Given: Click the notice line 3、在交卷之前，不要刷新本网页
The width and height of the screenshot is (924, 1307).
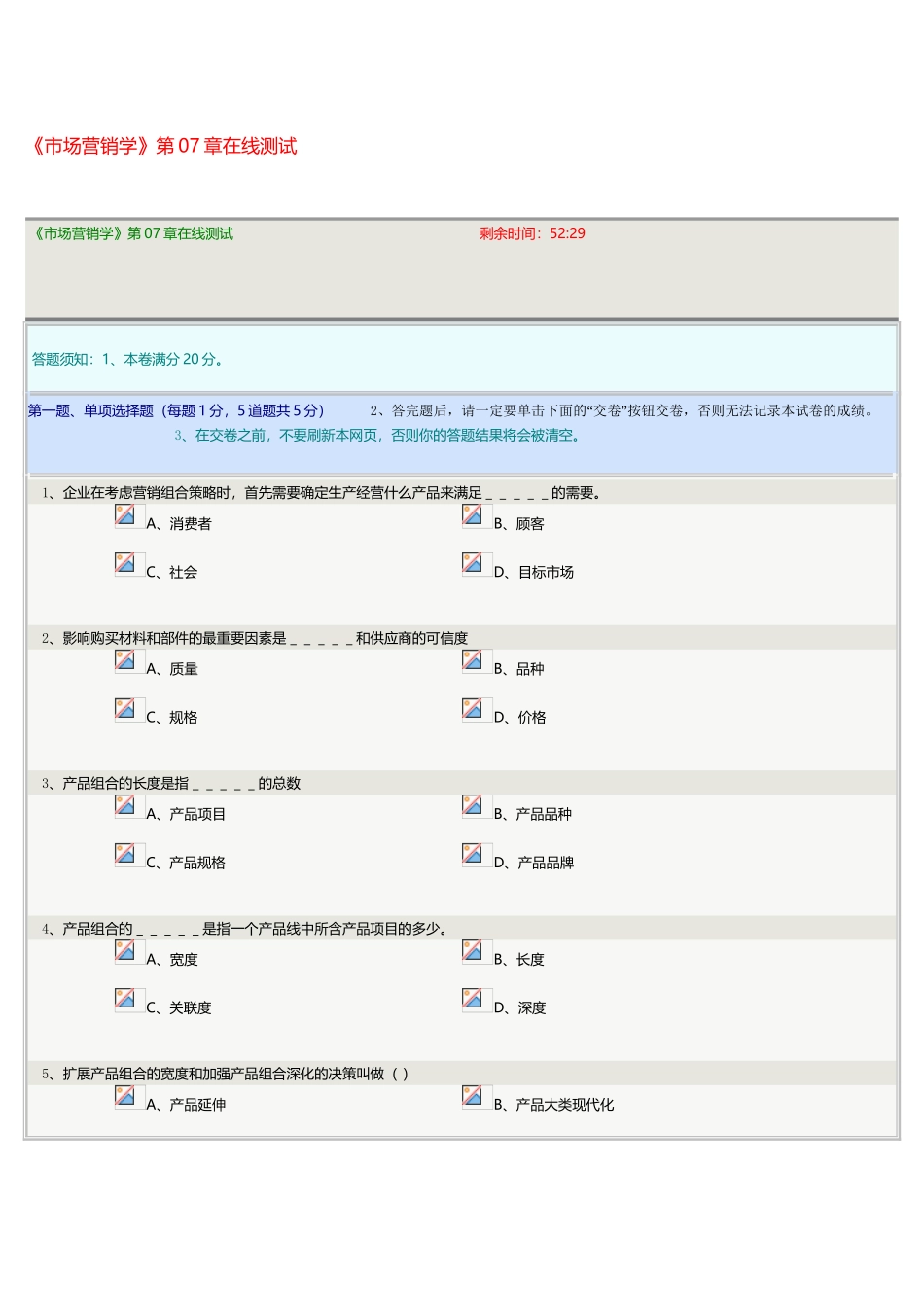Looking at the screenshot, I should 379,436.
